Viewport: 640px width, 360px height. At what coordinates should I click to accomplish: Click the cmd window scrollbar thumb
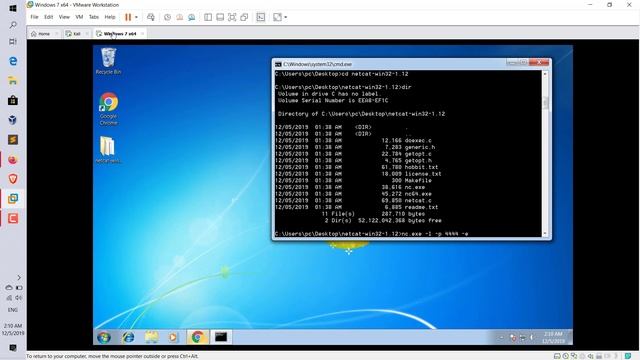[x=545, y=103]
